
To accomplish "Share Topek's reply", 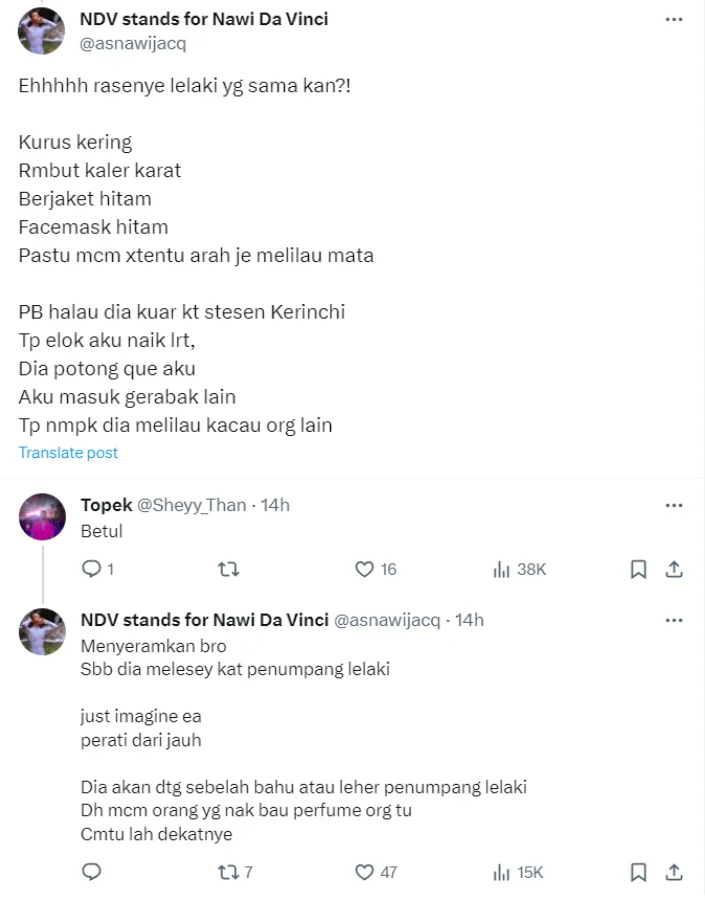I will click(674, 569).
